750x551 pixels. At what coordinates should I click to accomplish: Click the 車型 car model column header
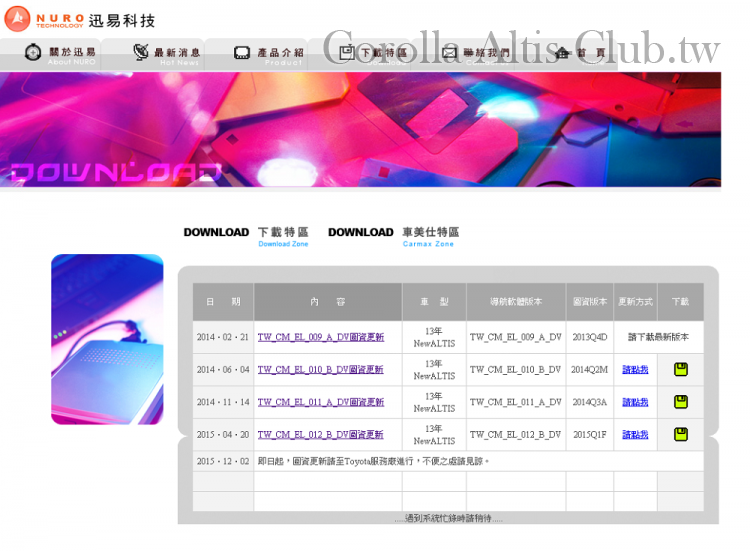click(434, 302)
